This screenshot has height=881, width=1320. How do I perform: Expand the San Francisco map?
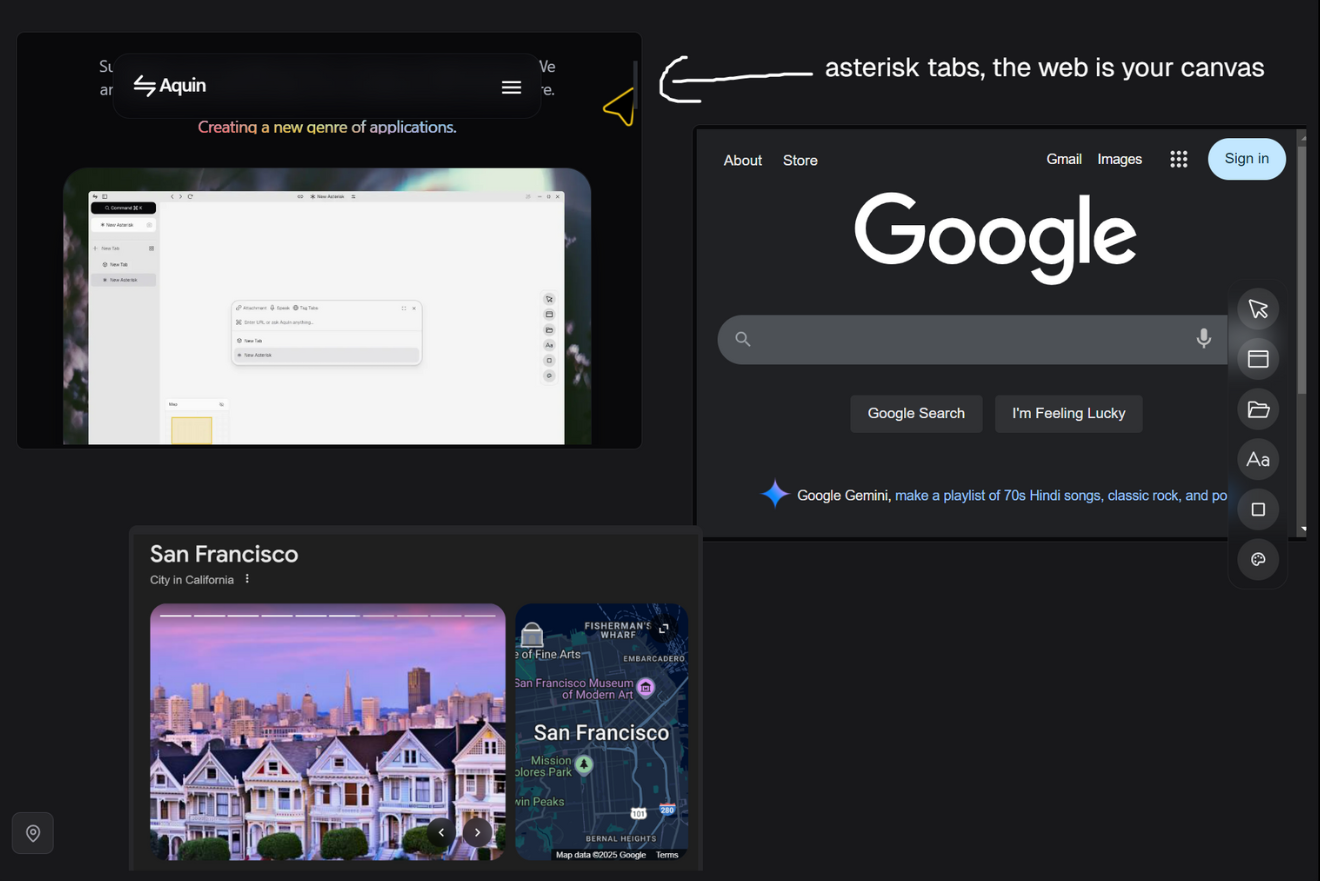663,628
